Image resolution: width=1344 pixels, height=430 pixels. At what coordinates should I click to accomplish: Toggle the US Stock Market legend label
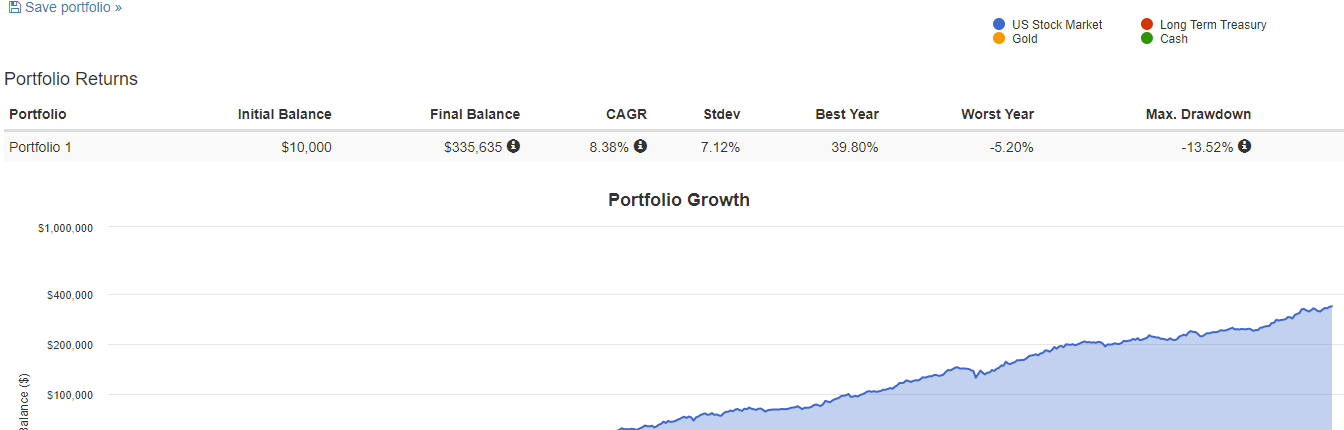click(1057, 25)
